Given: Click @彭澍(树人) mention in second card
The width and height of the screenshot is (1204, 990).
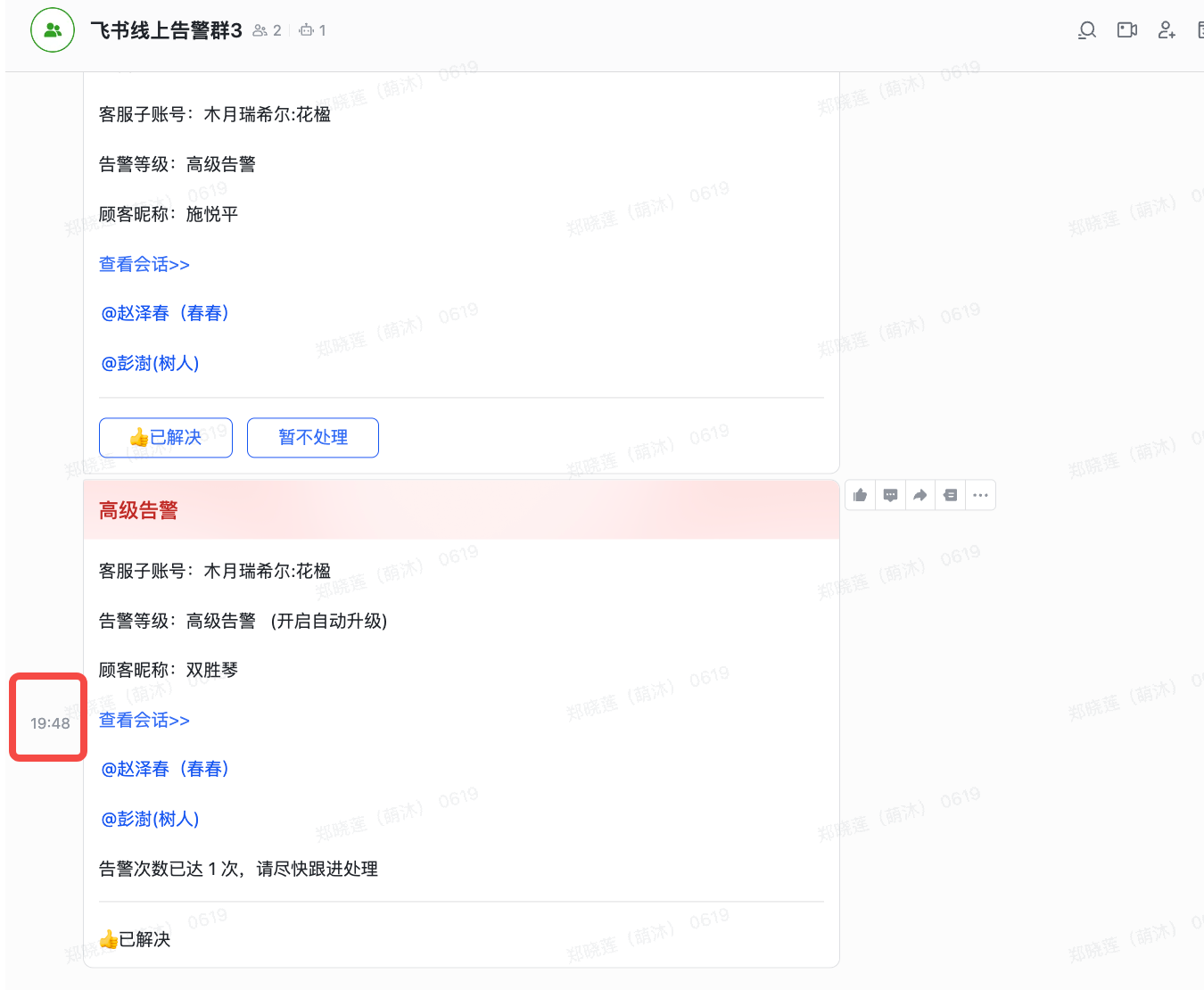Looking at the screenshot, I should 150,819.
